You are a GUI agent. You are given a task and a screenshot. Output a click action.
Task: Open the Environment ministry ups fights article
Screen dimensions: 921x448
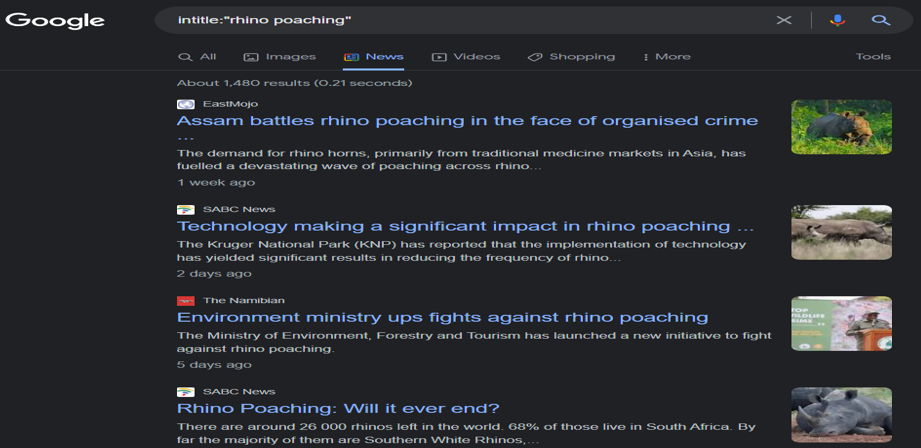tap(442, 317)
